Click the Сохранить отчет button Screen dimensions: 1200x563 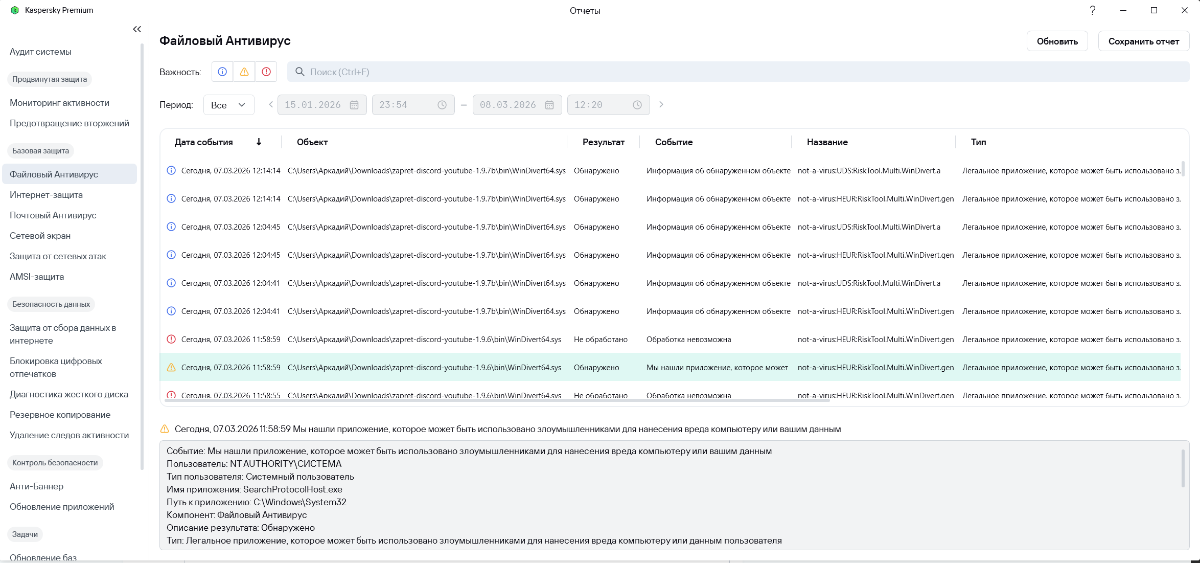pyautogui.click(x=1143, y=41)
